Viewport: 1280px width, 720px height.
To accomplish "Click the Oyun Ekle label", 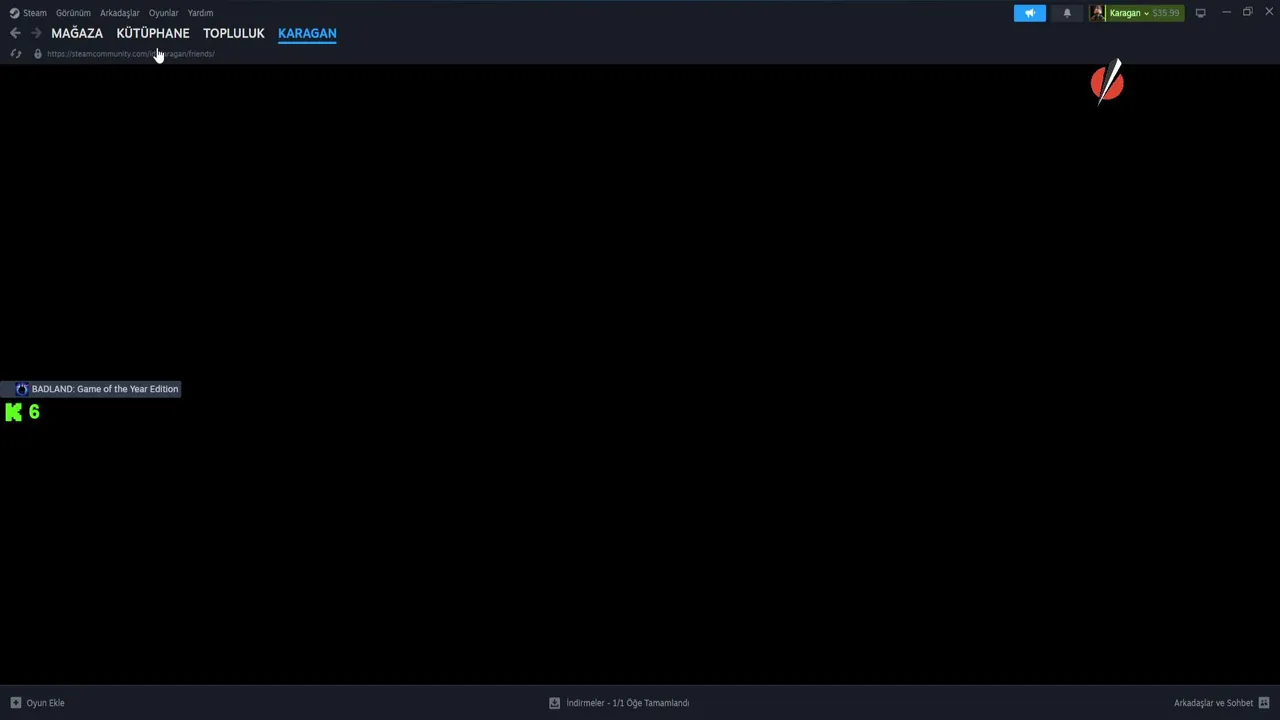I will click(x=45, y=703).
